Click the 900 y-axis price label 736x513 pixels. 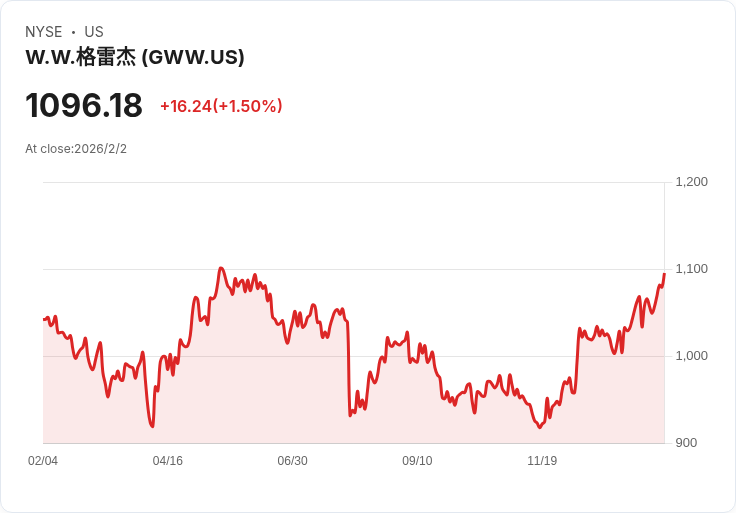(x=686, y=443)
